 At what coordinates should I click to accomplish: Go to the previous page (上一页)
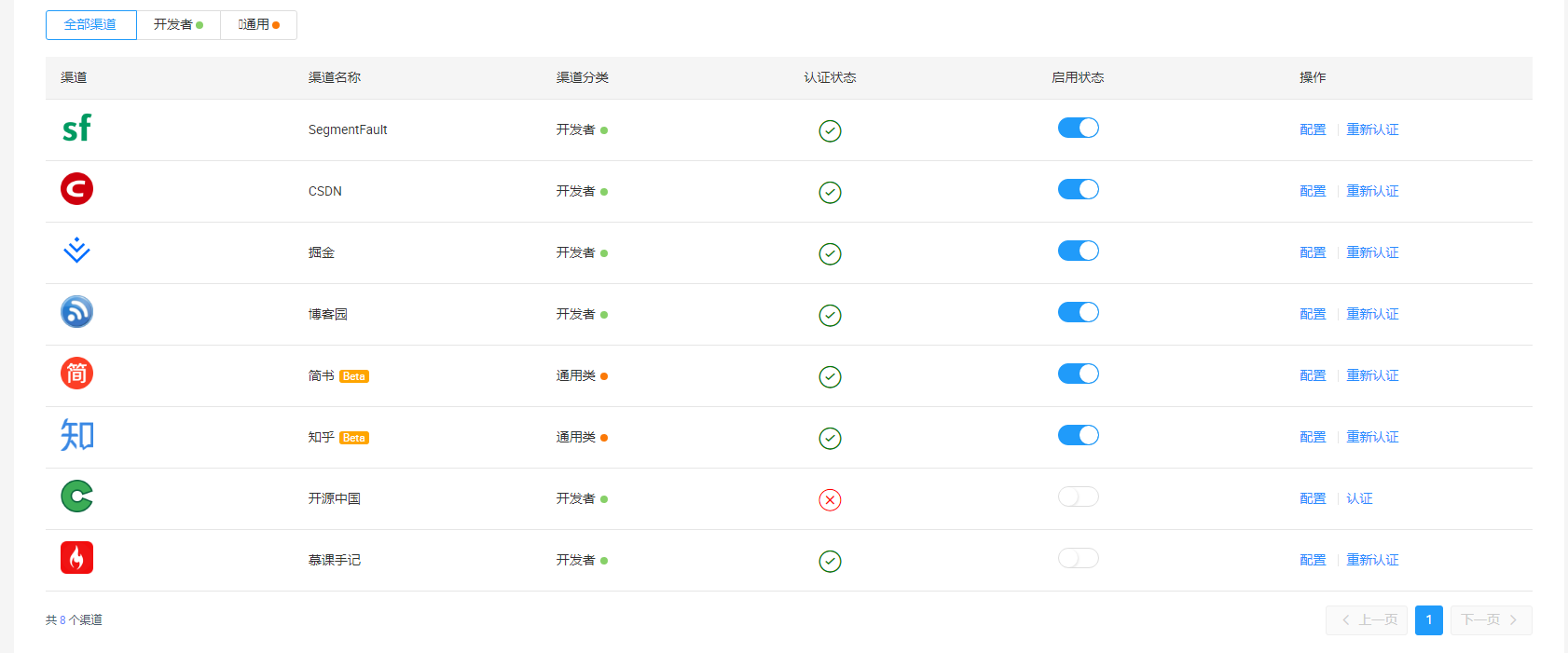point(1369,620)
